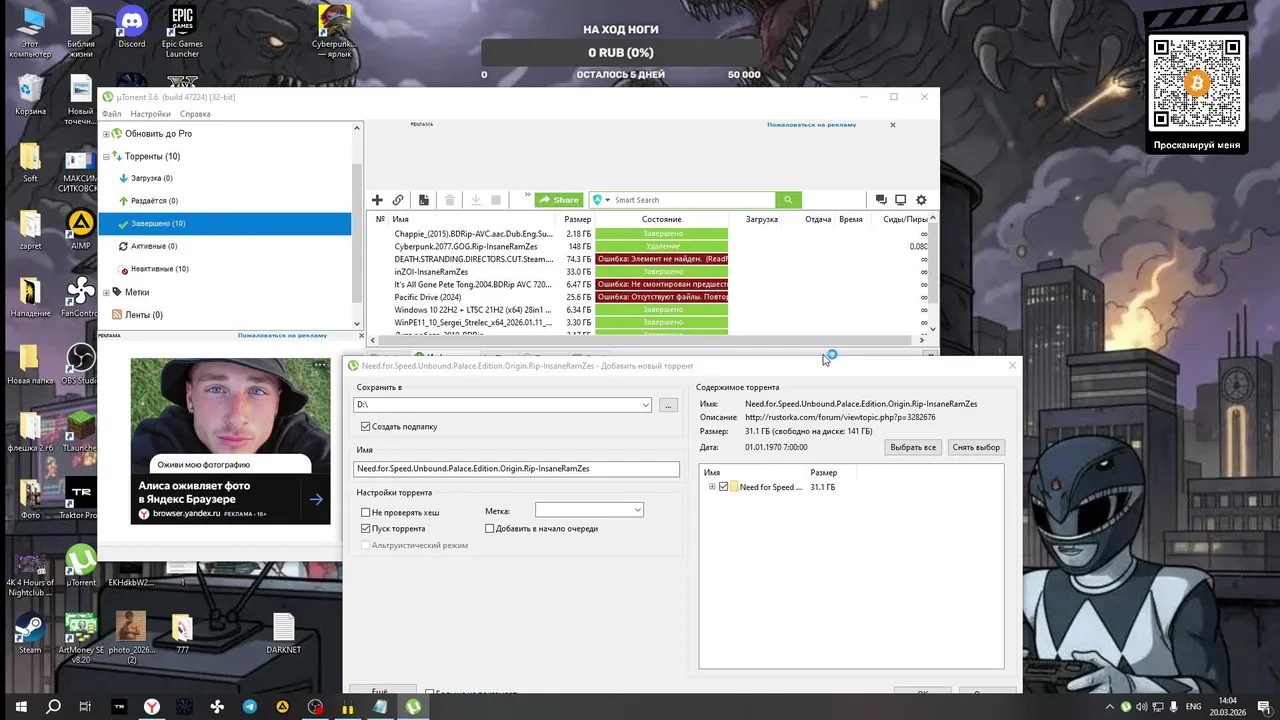Open the Настройки menu
Image resolution: width=1280 pixels, height=720 pixels.
pyautogui.click(x=150, y=114)
